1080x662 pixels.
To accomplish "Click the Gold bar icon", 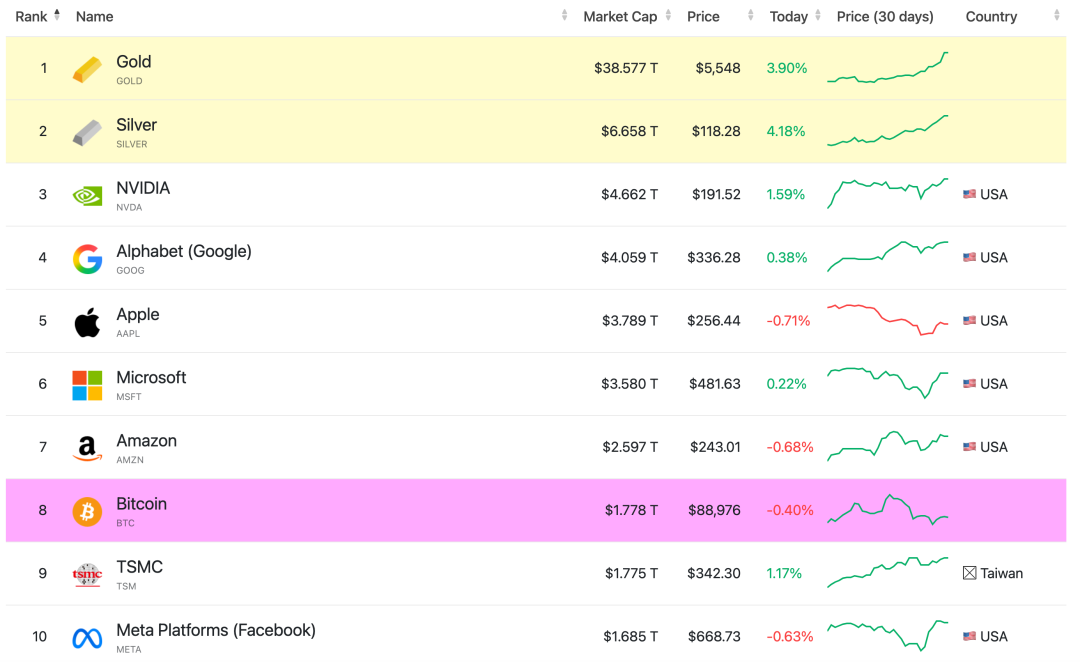I will pos(87,69).
